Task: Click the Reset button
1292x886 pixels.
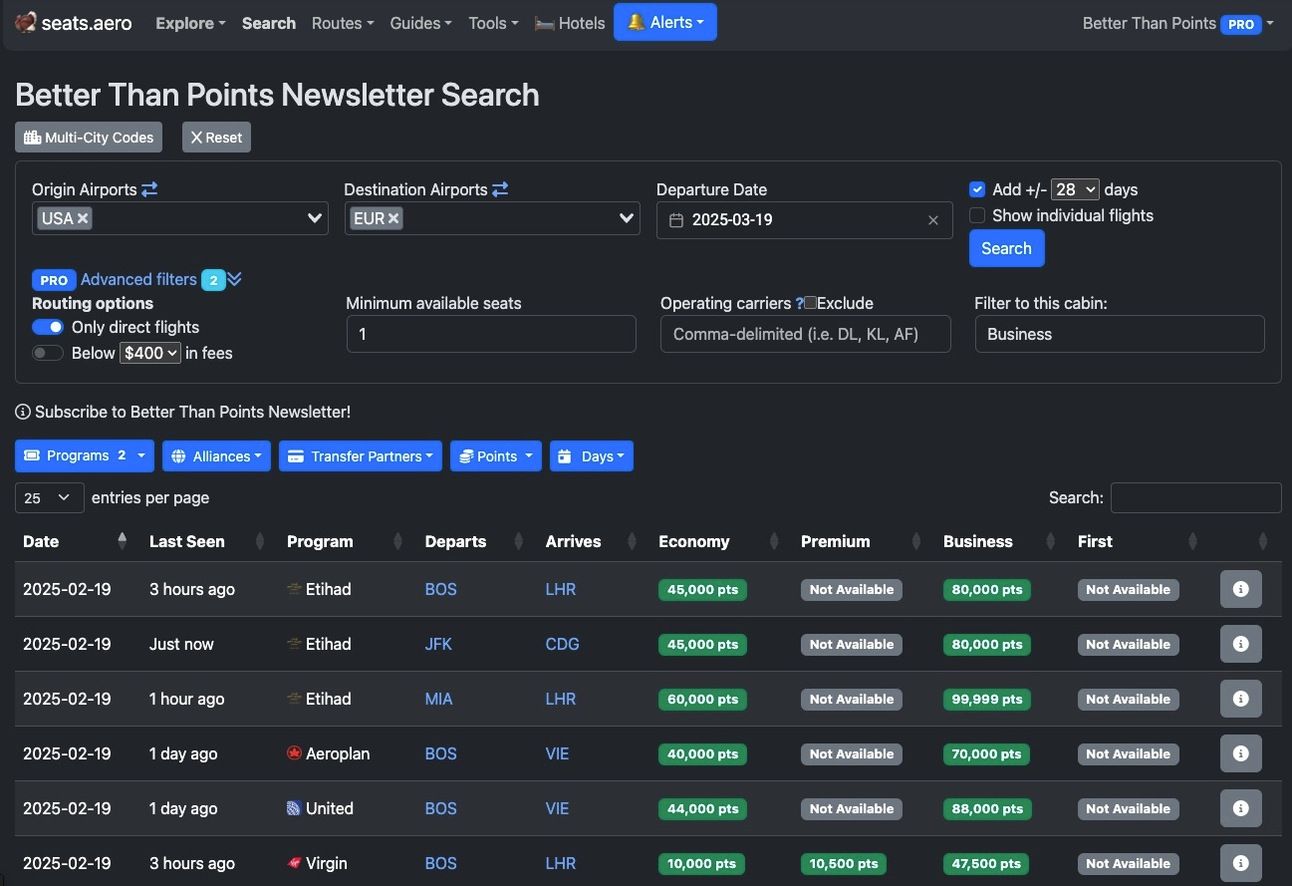Action: (x=216, y=137)
